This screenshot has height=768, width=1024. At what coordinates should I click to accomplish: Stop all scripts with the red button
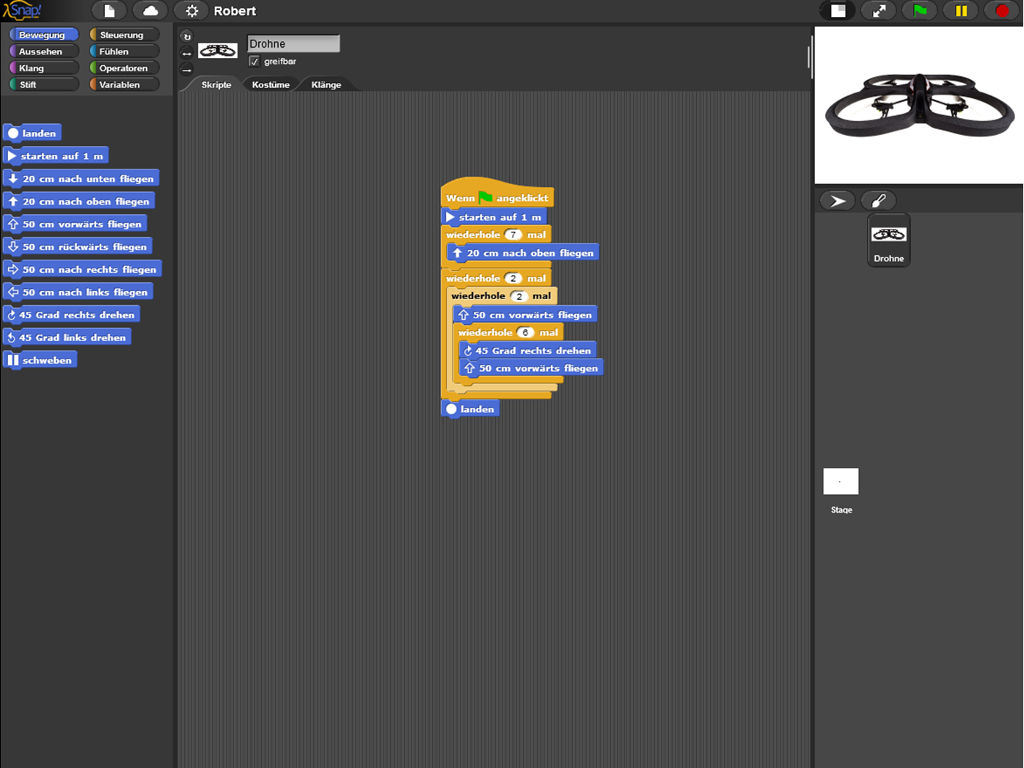pyautogui.click(x=1002, y=11)
